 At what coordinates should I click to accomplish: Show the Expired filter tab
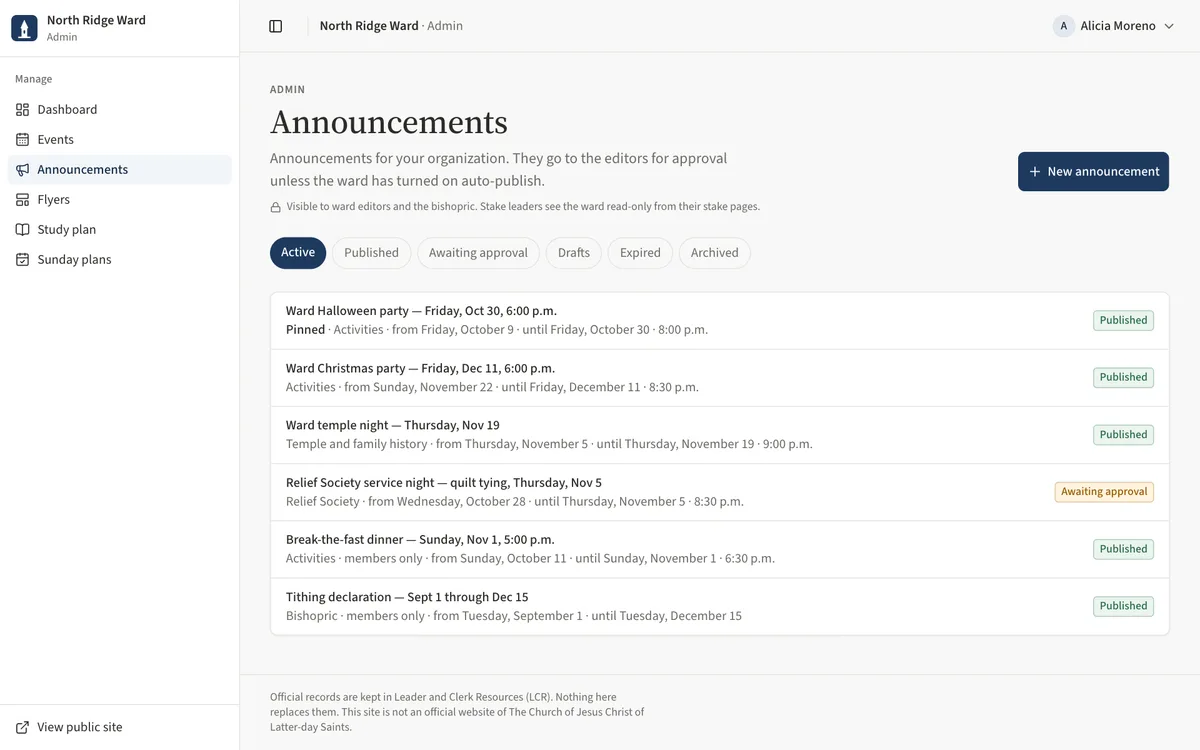click(640, 253)
